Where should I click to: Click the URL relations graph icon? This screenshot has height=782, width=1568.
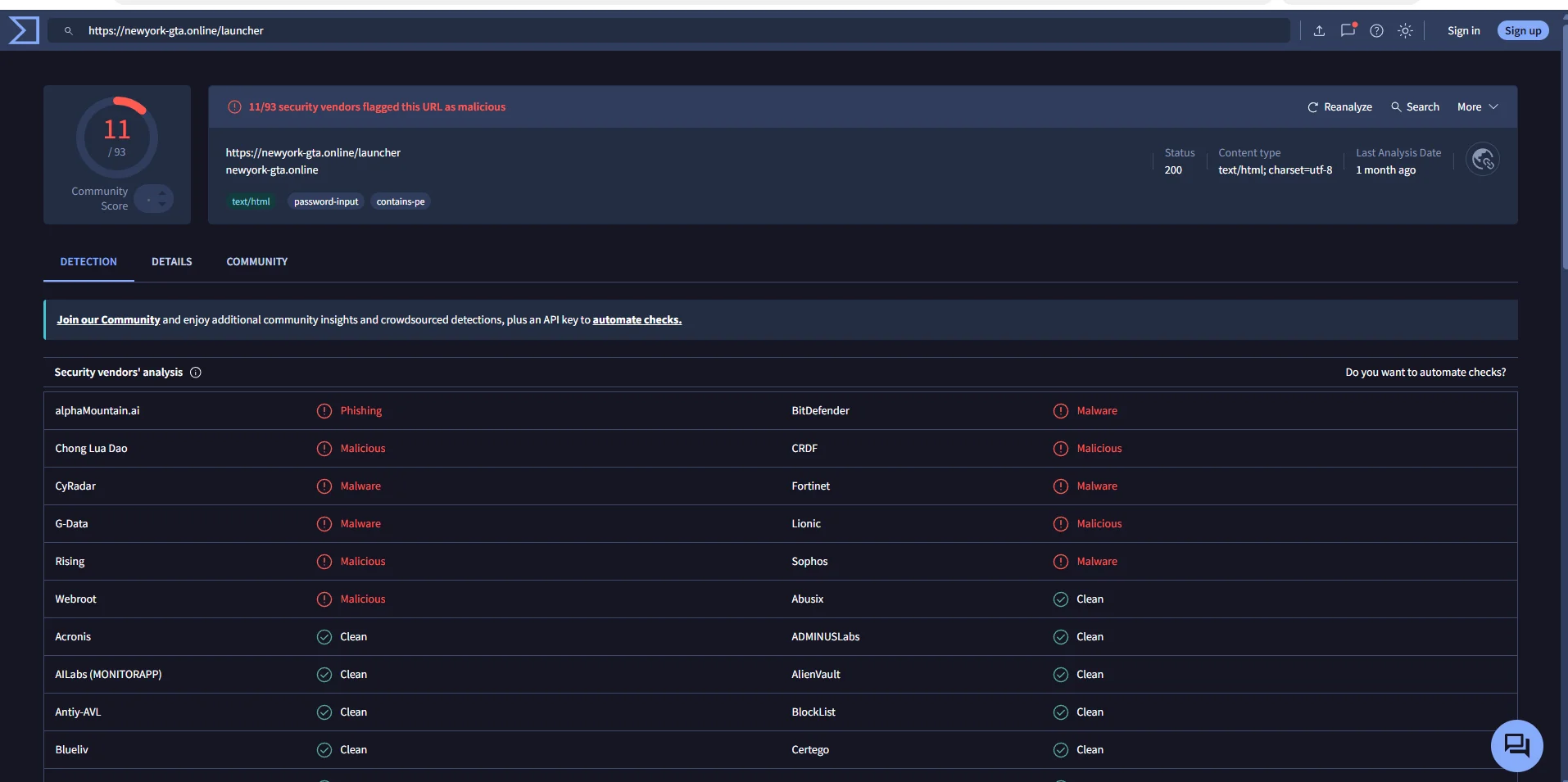tap(1483, 159)
